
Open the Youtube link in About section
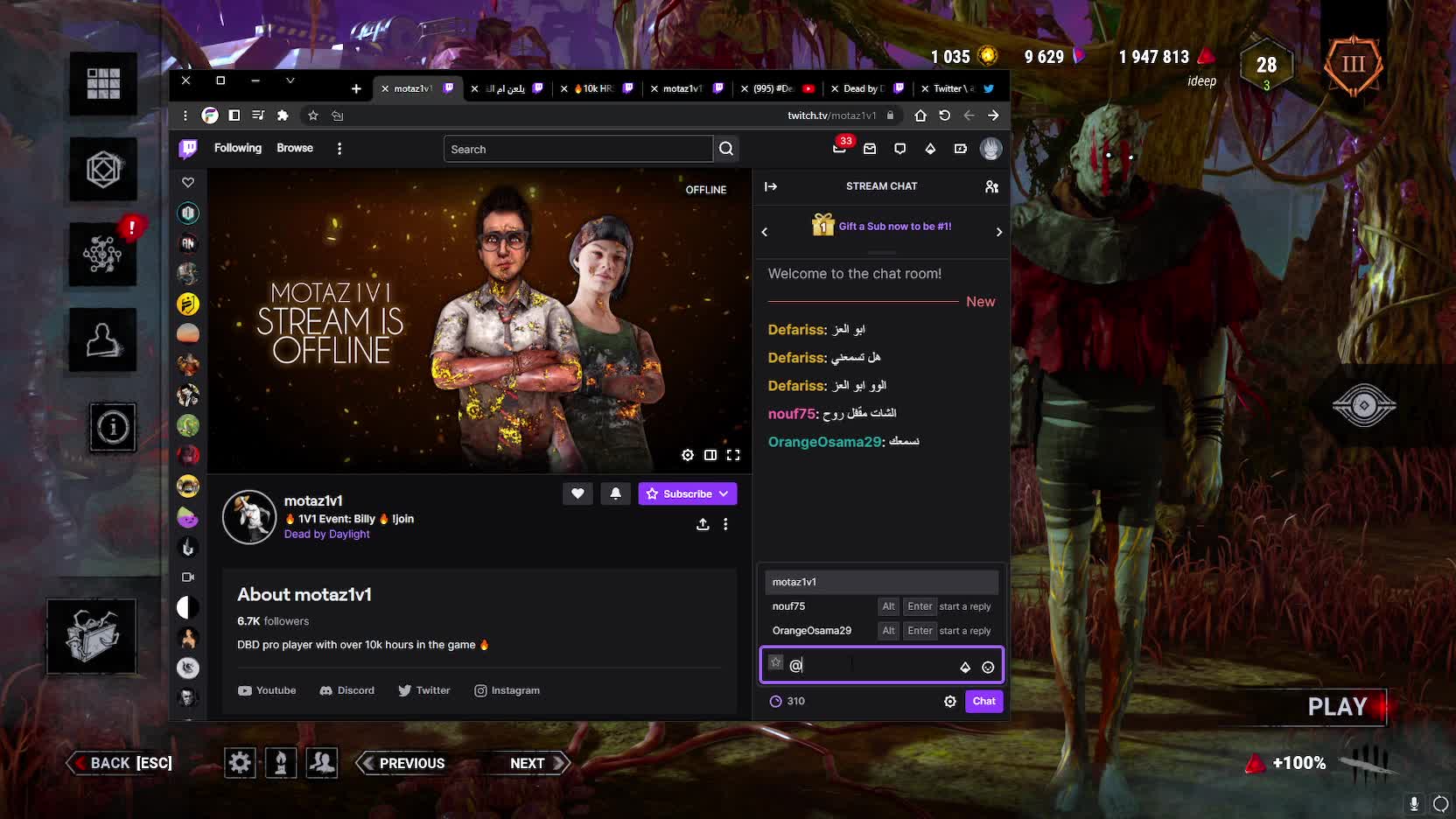coord(267,690)
